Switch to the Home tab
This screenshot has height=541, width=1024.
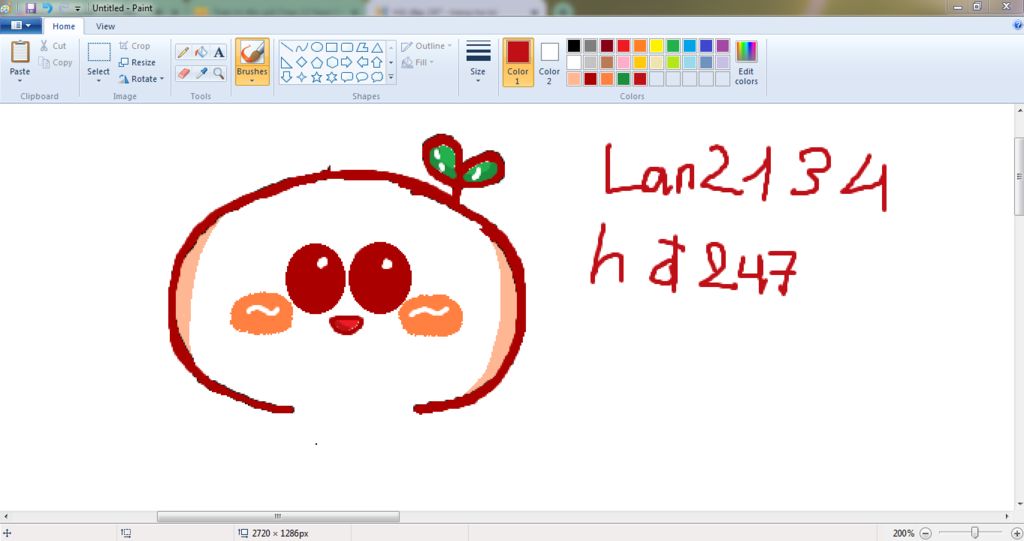(63, 26)
